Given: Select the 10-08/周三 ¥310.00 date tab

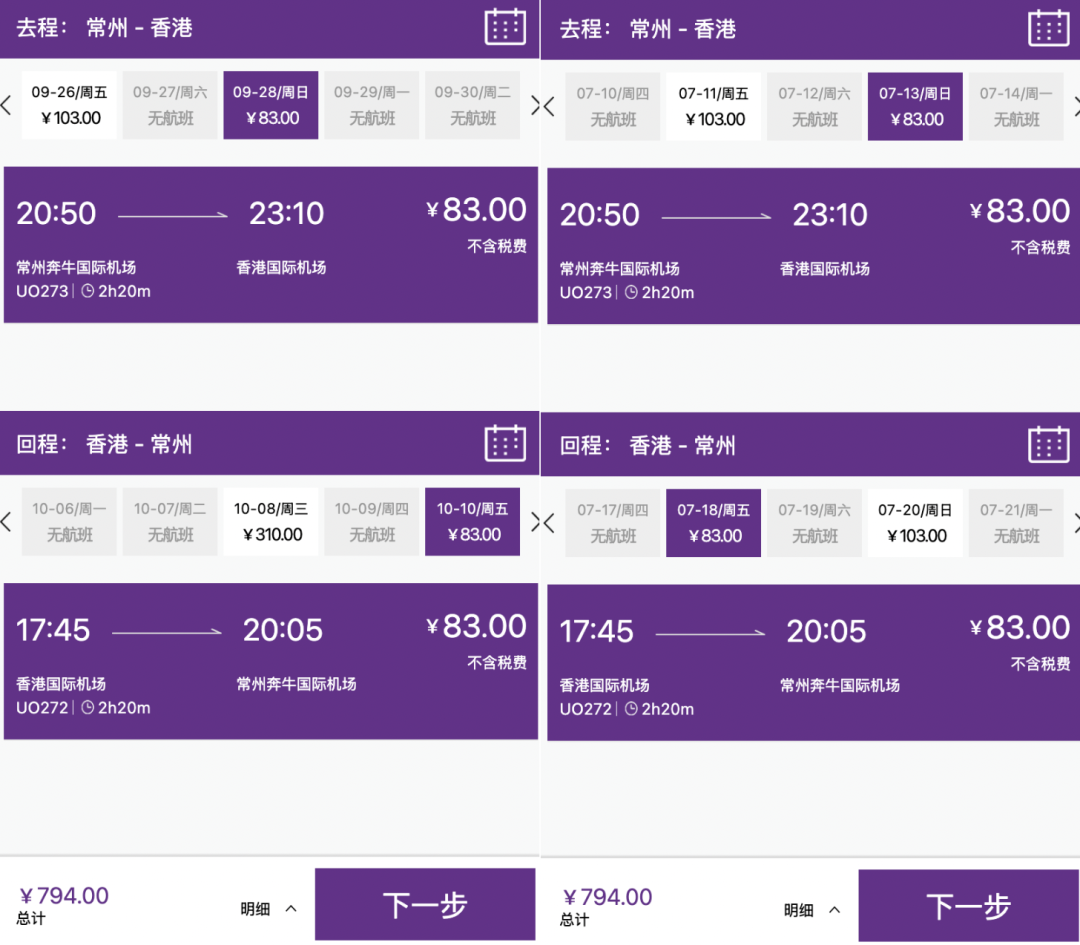Looking at the screenshot, I should [271, 522].
